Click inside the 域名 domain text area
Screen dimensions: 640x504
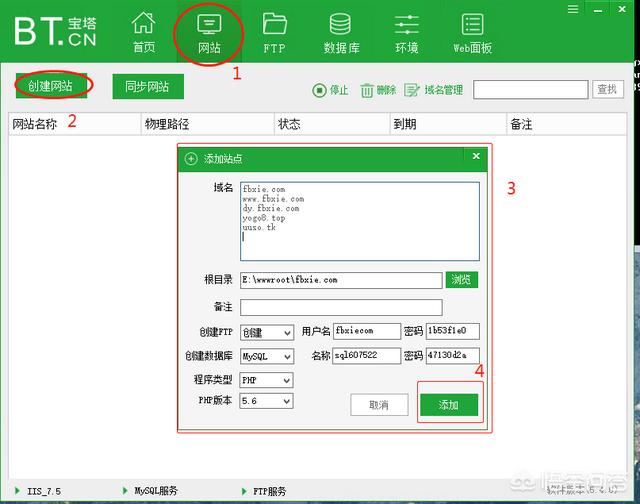tap(360, 221)
